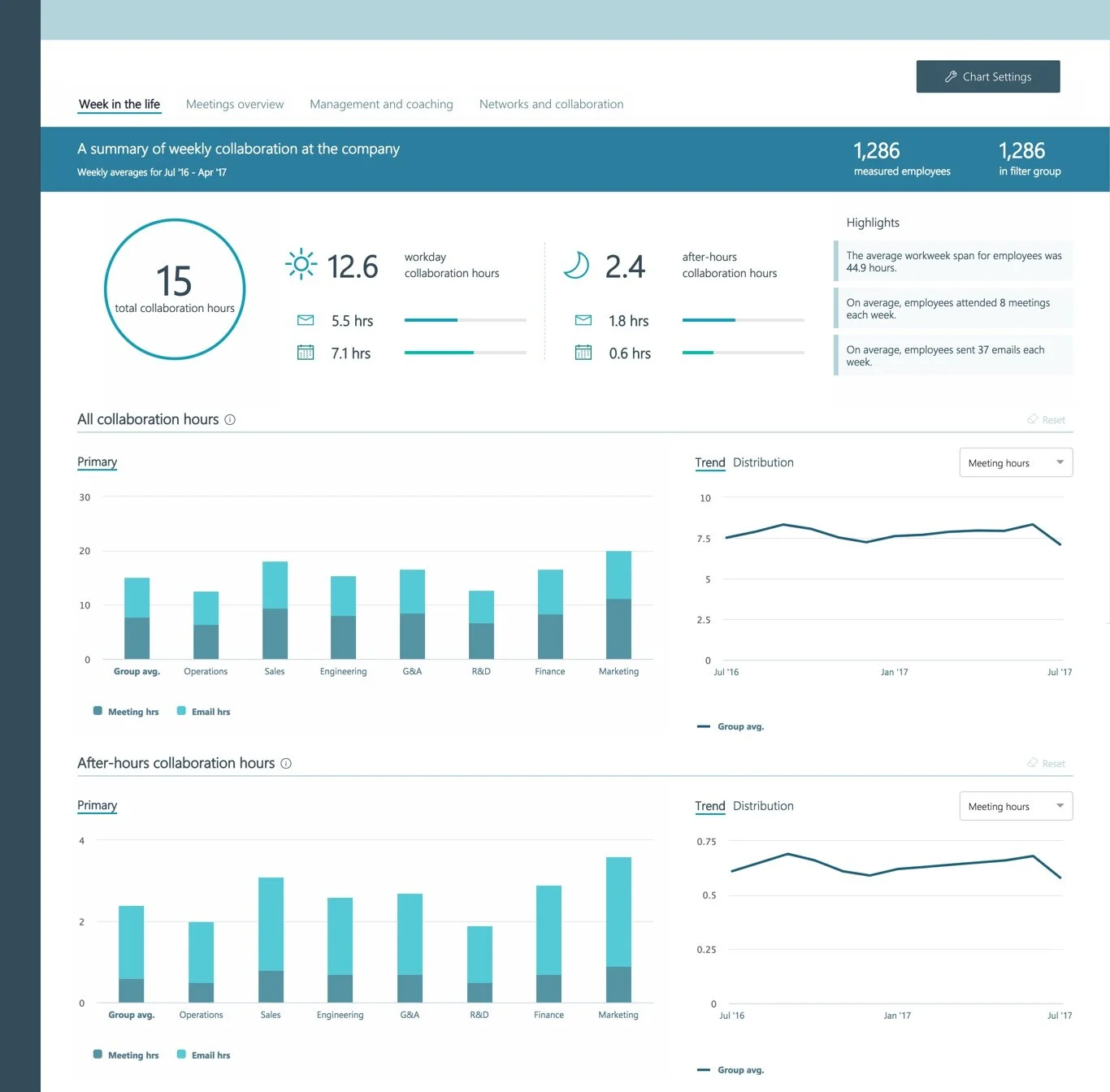Switch to the Distribution view
1110x1092 pixels.
[763, 461]
